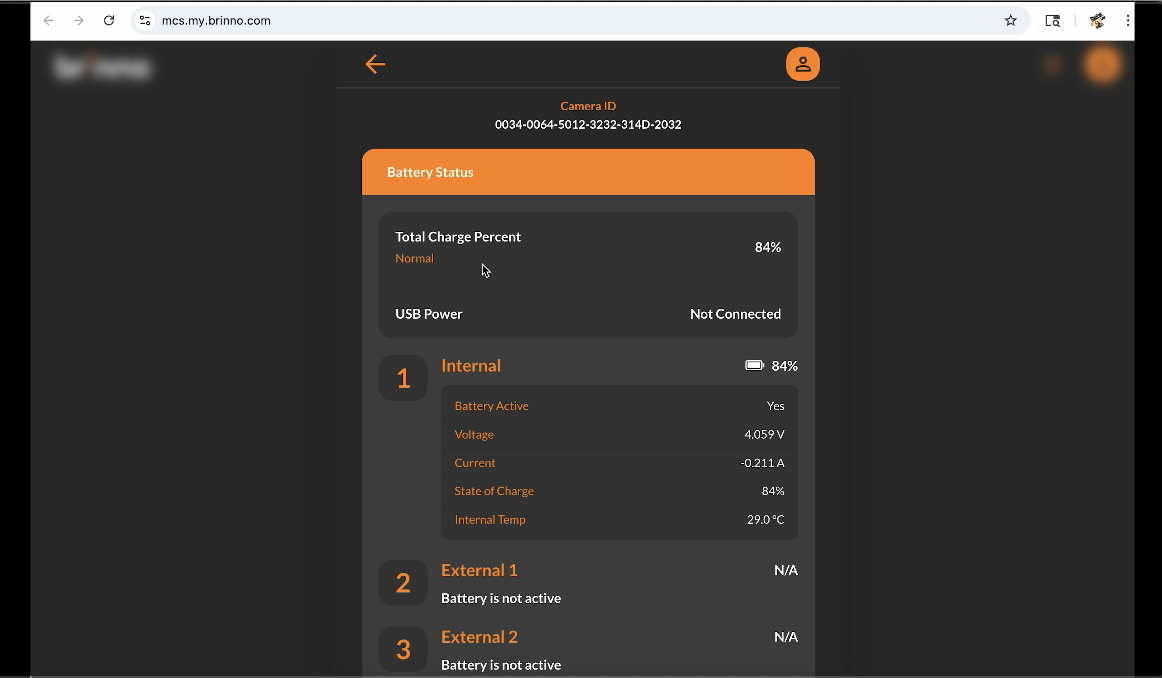This screenshot has width=1162, height=678.
Task: Click the Camera ID number text
Action: 588,125
